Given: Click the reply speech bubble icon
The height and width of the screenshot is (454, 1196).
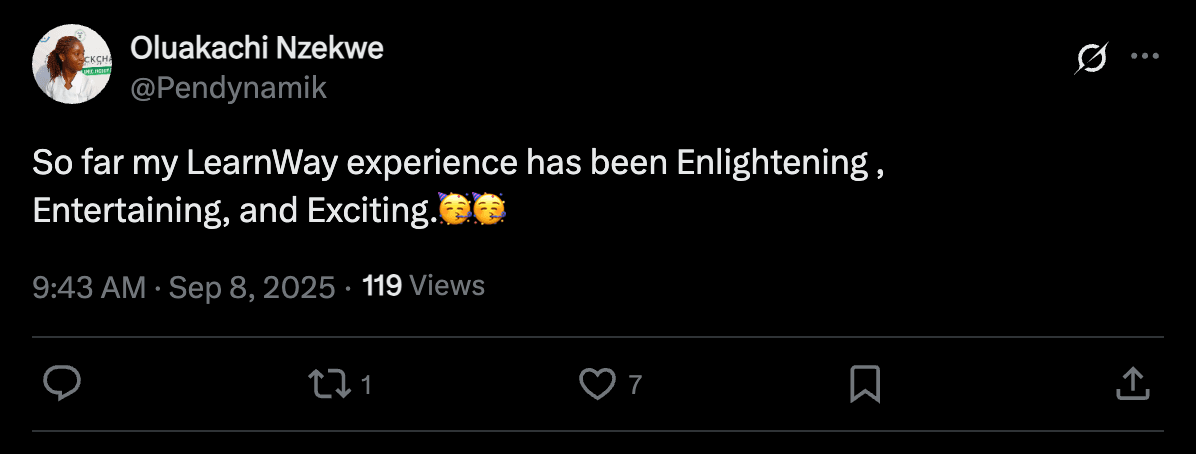Looking at the screenshot, I should coord(62,384).
